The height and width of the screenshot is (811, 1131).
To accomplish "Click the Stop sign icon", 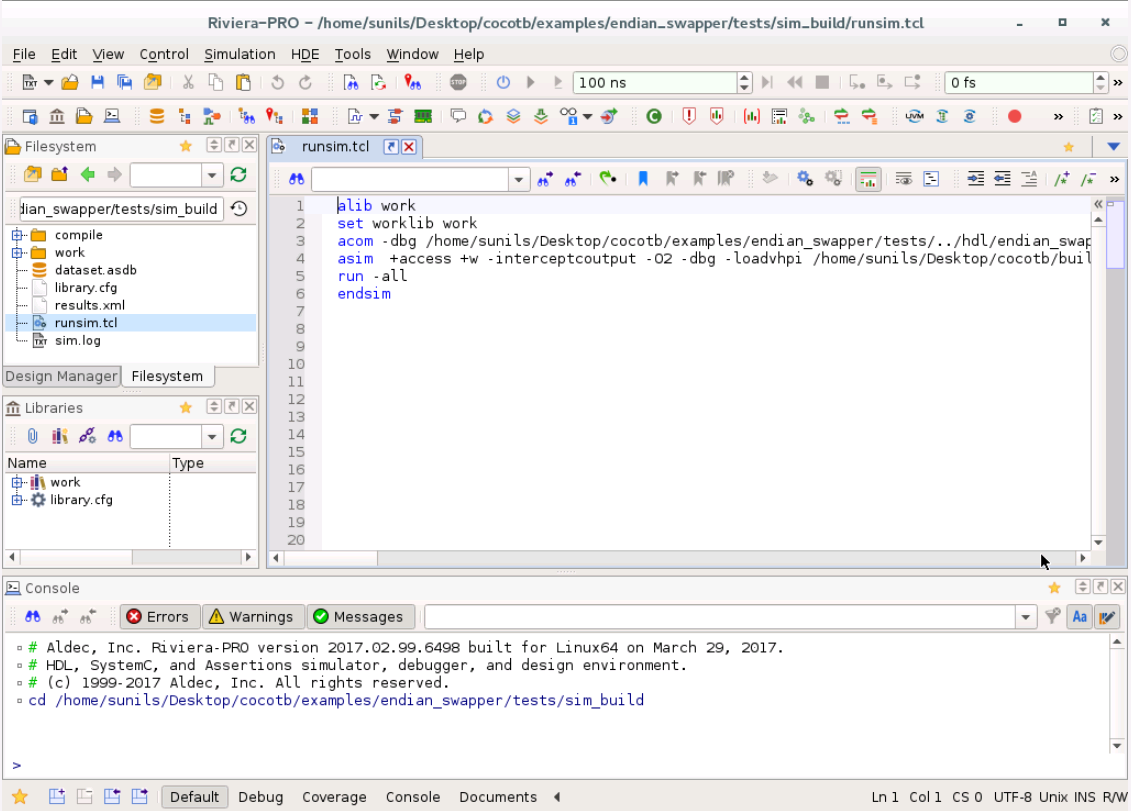I will pyautogui.click(x=458, y=82).
